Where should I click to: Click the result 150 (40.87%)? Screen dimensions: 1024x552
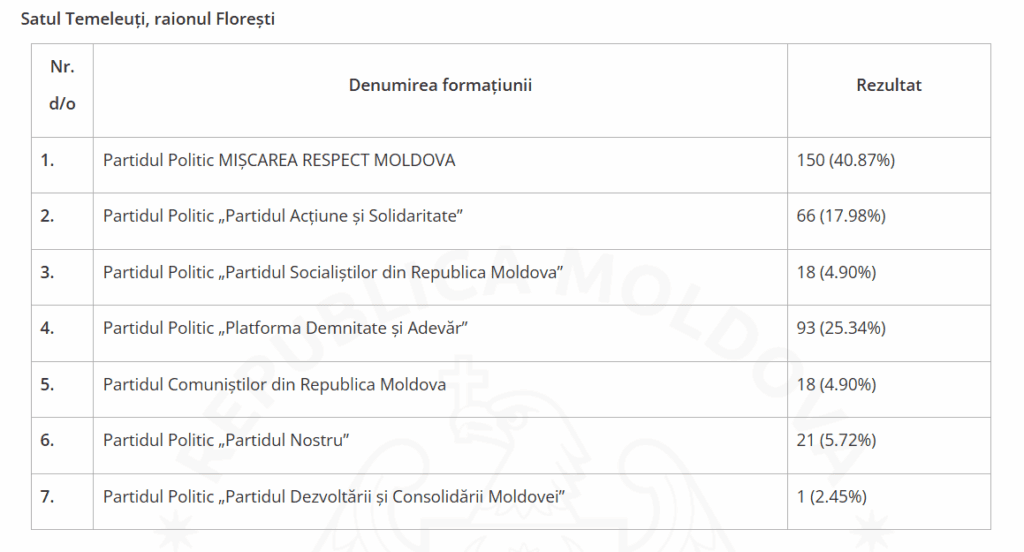click(845, 160)
